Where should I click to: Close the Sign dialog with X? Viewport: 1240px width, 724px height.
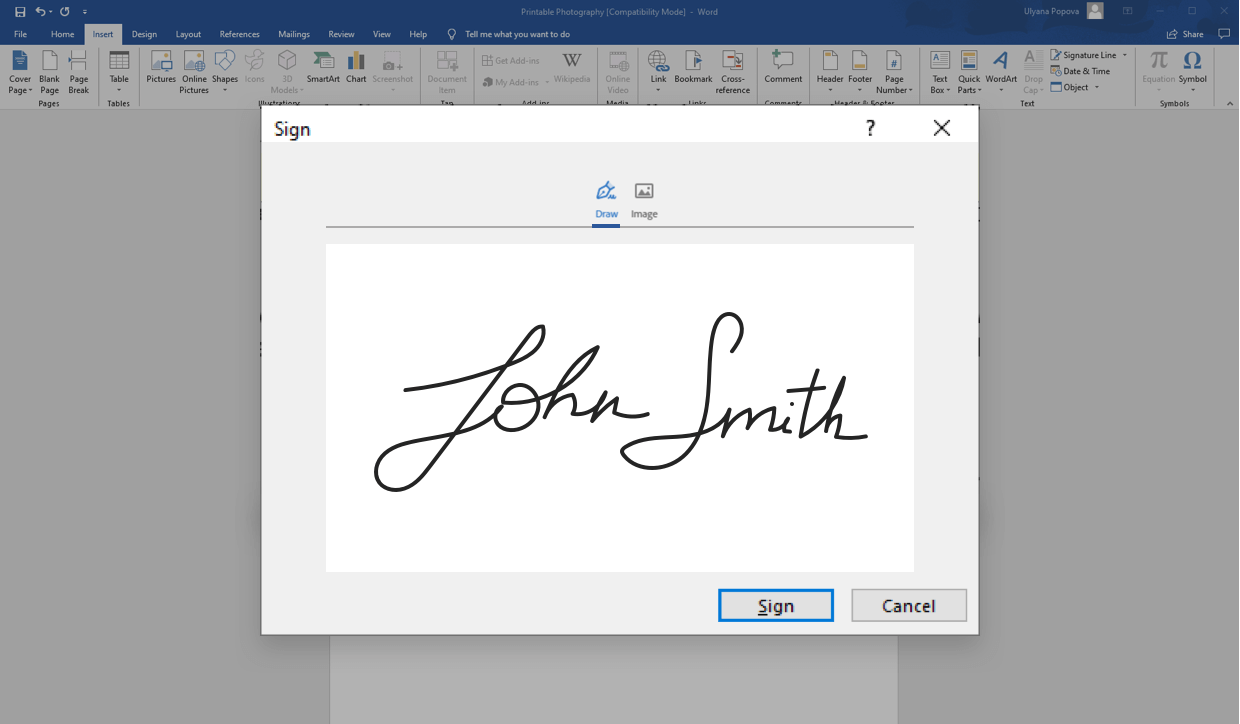(x=941, y=128)
